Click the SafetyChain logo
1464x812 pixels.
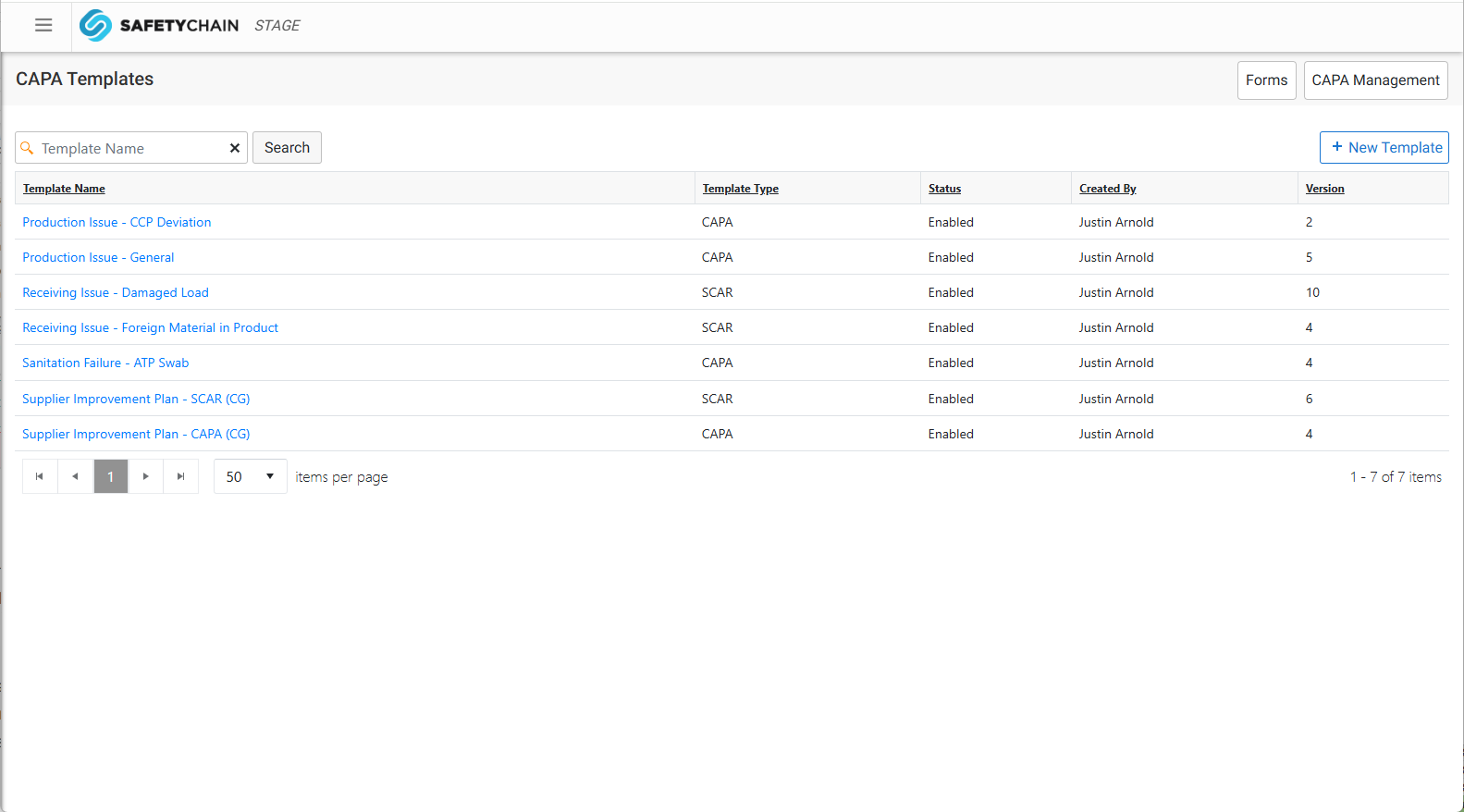pyautogui.click(x=159, y=26)
